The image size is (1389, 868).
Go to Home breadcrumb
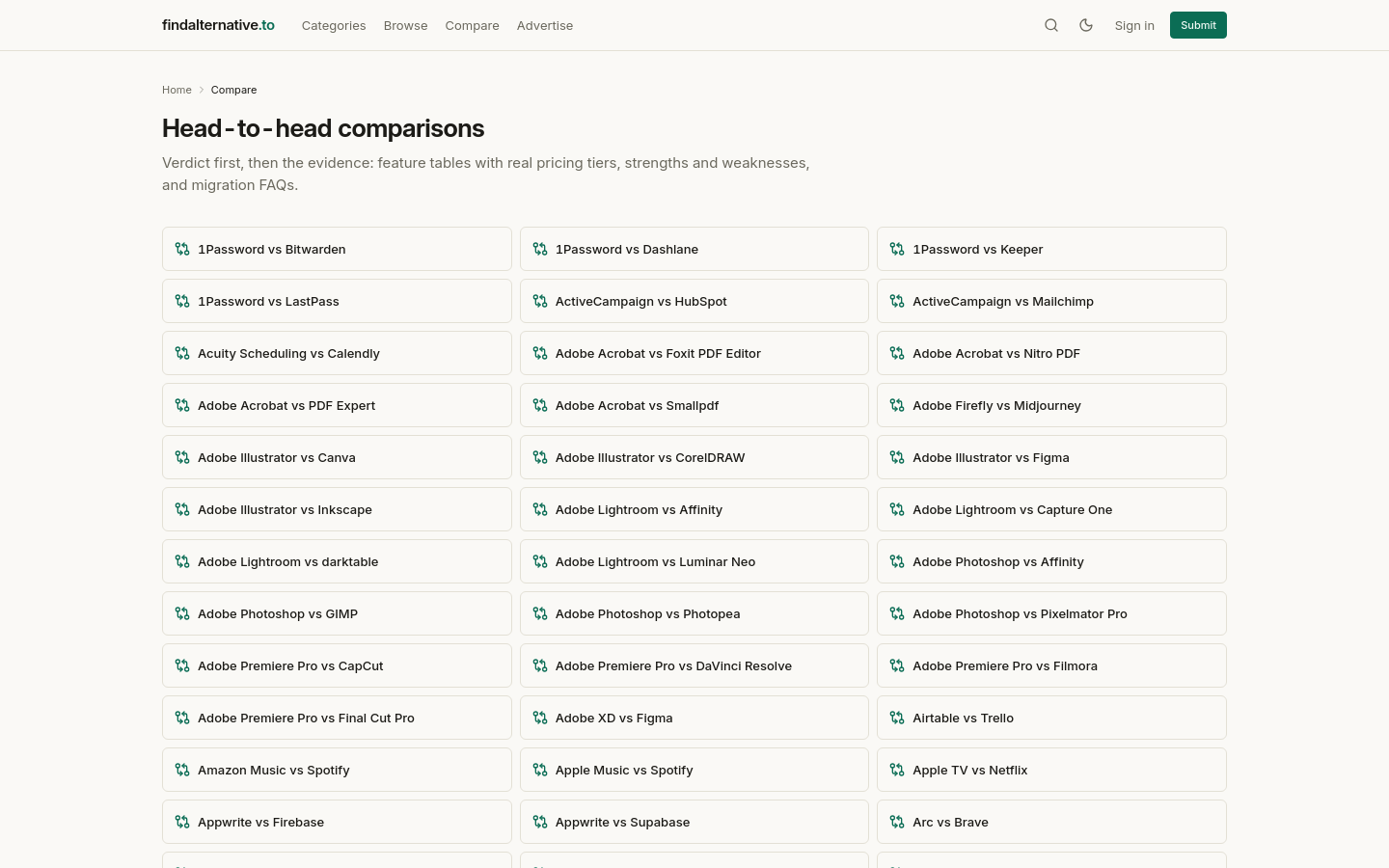pos(177,90)
